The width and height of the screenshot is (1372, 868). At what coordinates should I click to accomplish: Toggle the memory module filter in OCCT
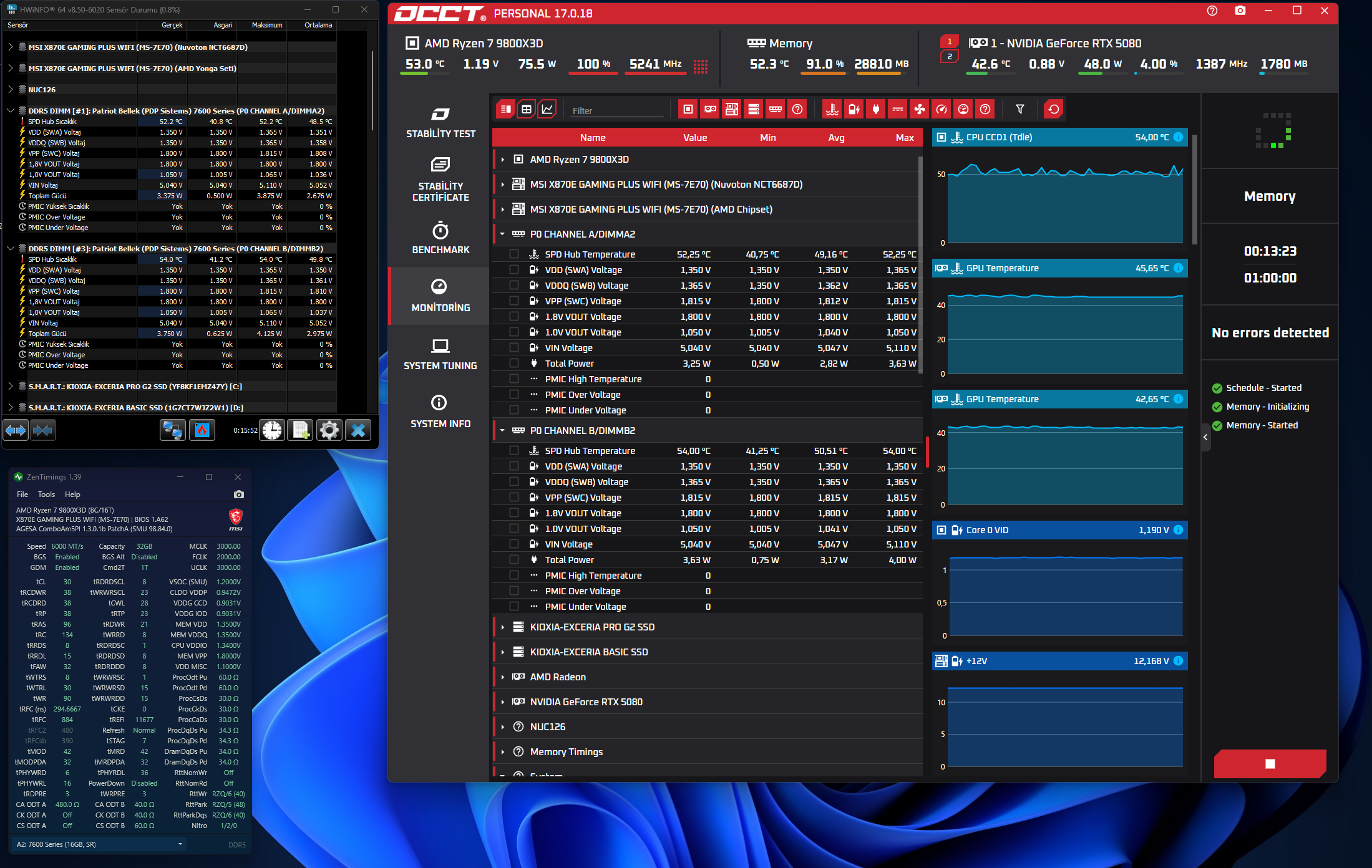click(776, 110)
